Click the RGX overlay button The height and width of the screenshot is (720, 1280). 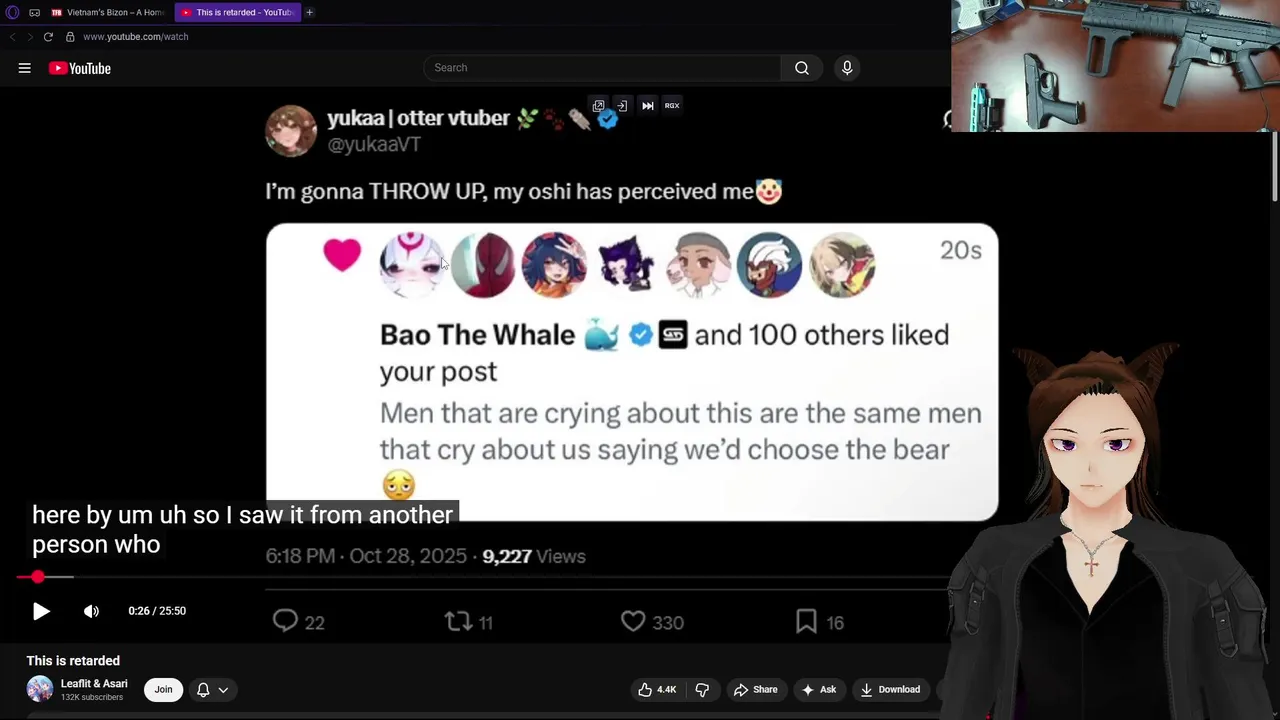[x=672, y=105]
